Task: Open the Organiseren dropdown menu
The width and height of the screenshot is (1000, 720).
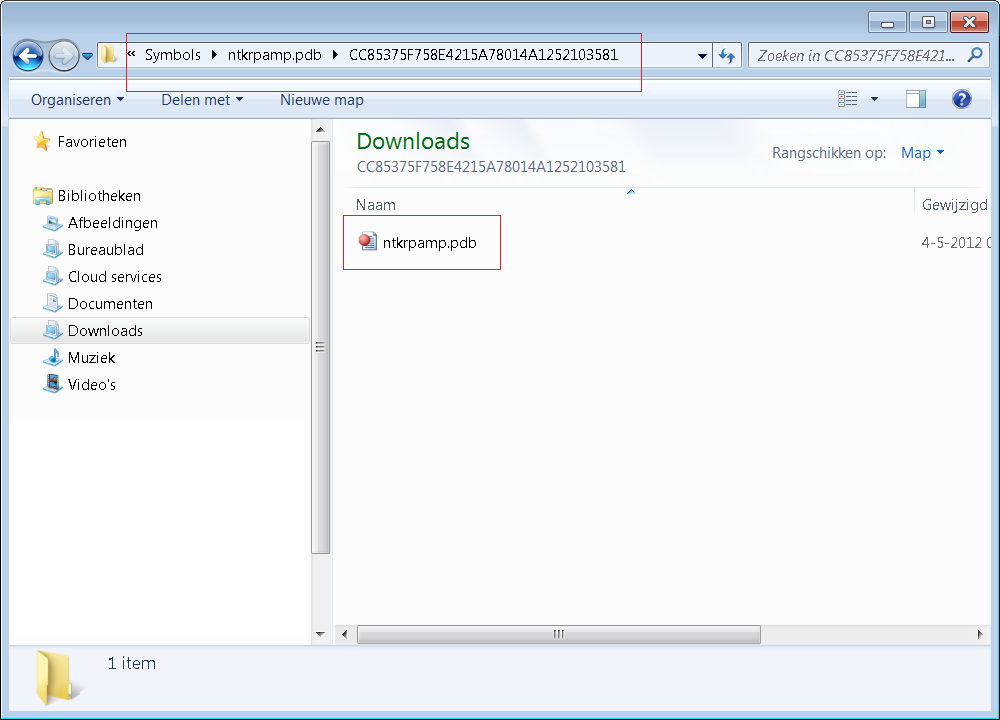Action: click(77, 100)
